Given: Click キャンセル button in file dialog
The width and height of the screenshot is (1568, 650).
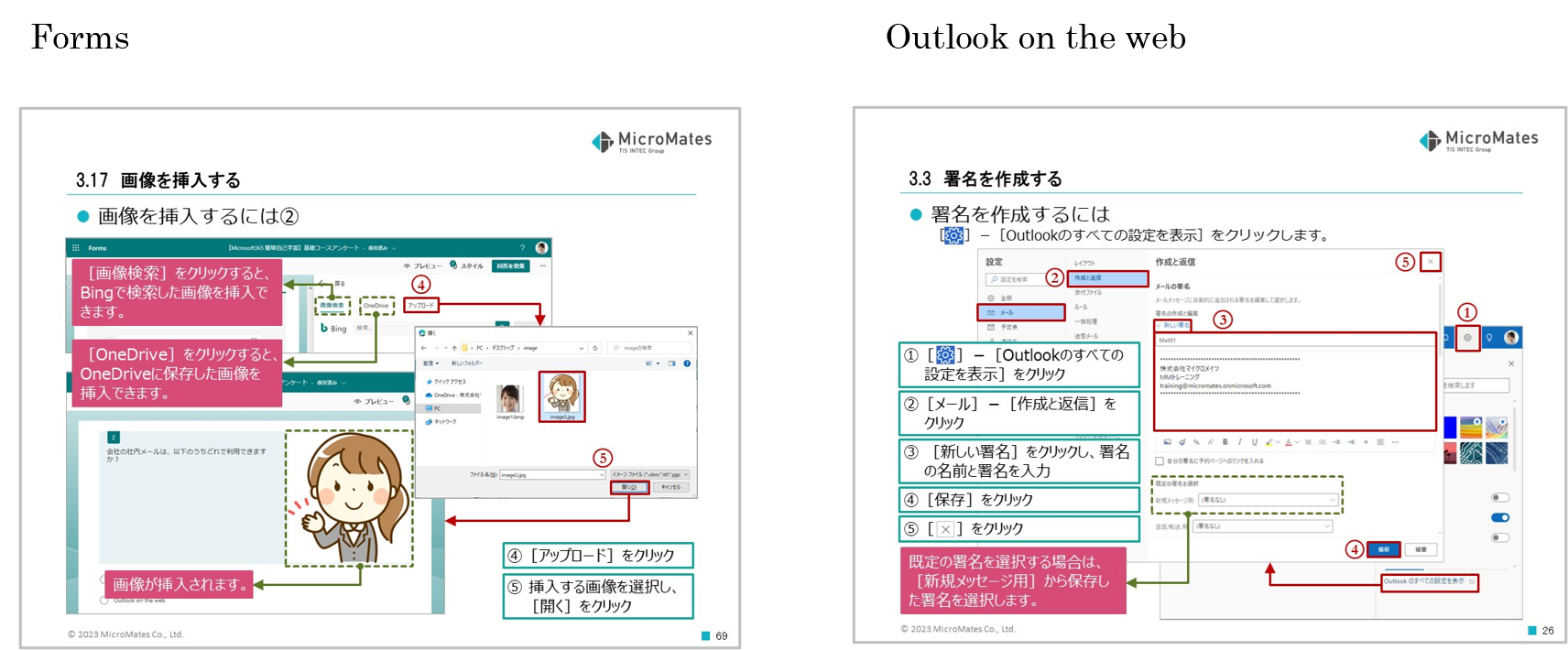Looking at the screenshot, I should click(x=670, y=487).
